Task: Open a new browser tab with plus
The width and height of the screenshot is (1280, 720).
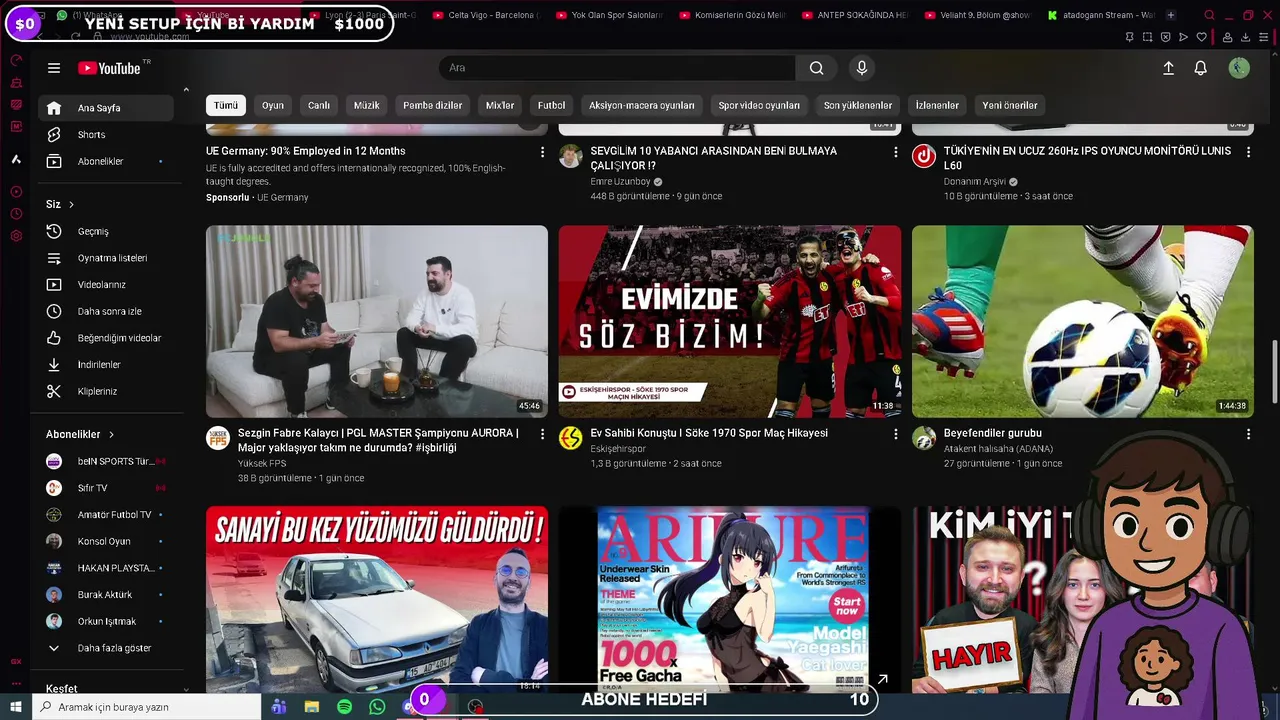Action: pyautogui.click(x=1171, y=15)
